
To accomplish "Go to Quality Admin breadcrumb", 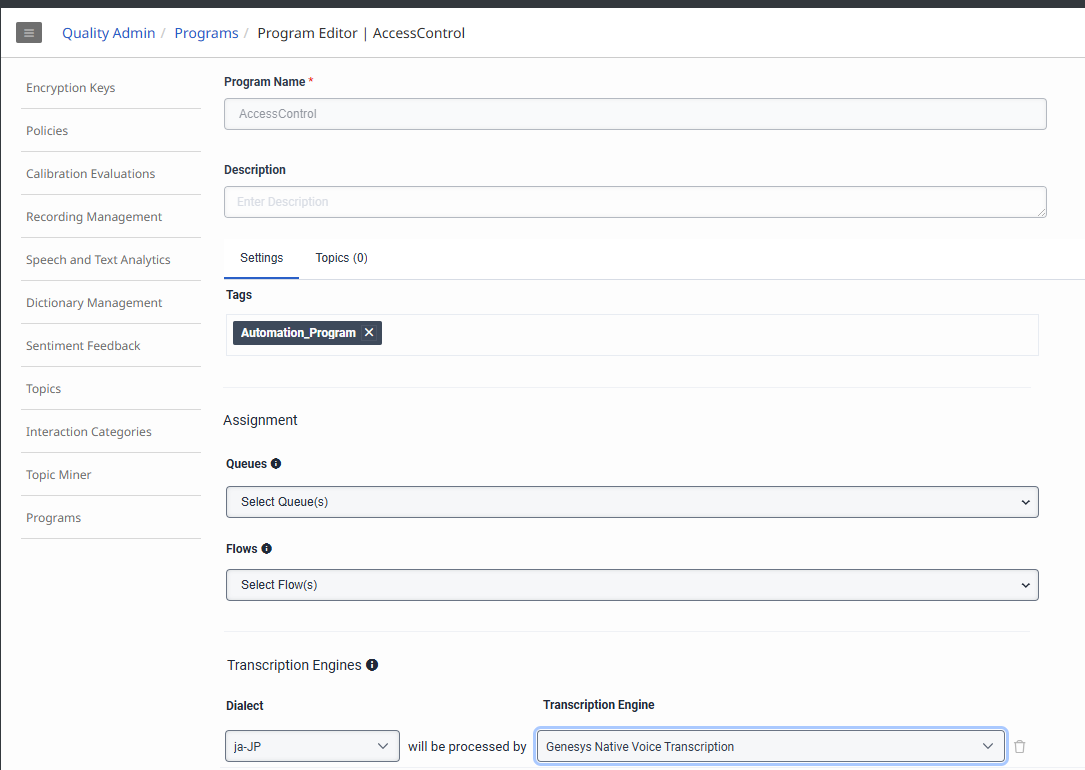I will [x=108, y=33].
